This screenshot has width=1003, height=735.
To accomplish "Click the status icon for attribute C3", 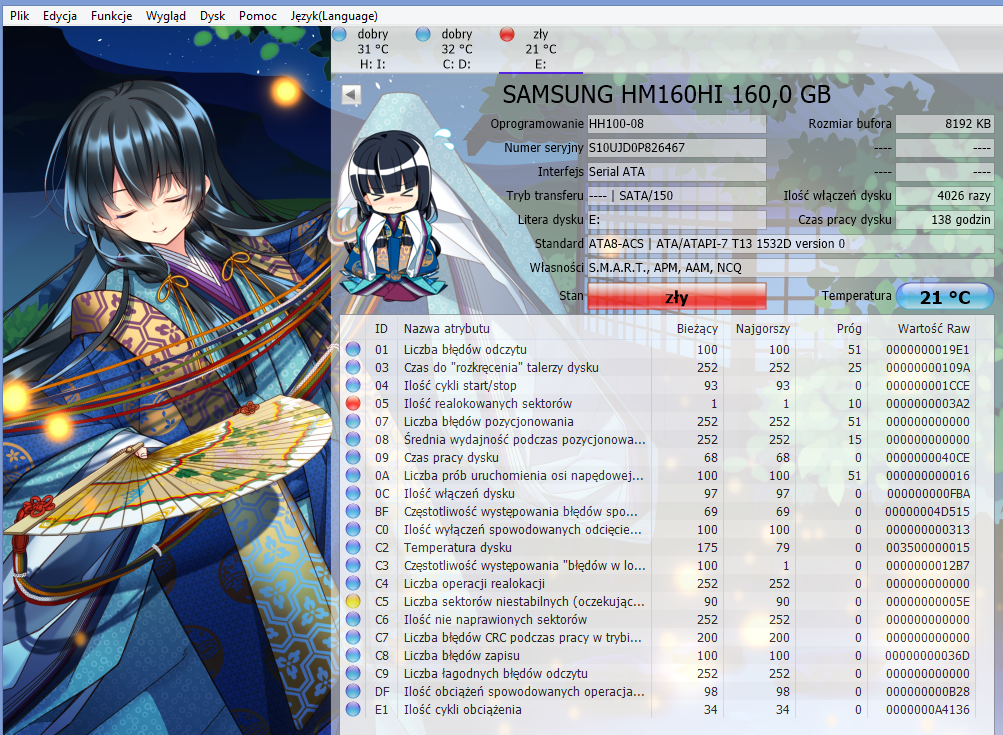I will (353, 565).
